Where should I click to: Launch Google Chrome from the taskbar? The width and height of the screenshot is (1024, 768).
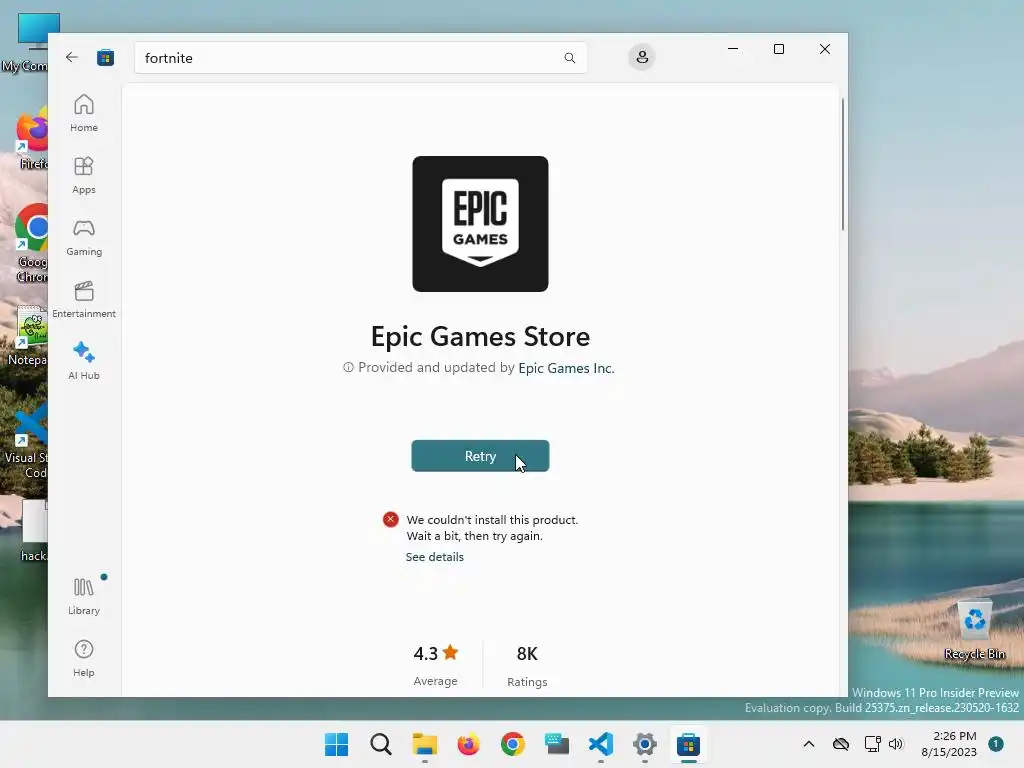click(x=513, y=744)
